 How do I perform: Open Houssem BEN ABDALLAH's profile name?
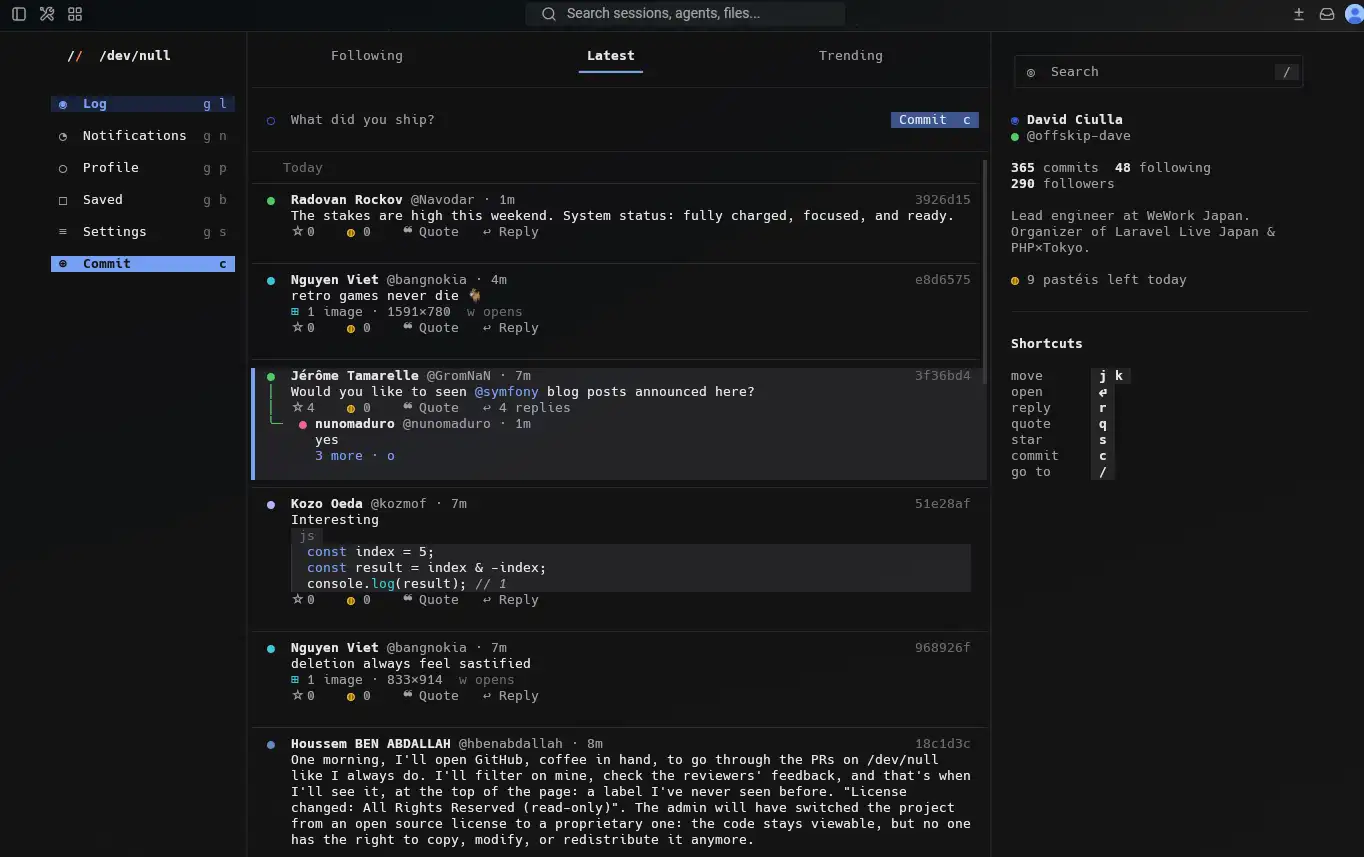pyautogui.click(x=371, y=744)
